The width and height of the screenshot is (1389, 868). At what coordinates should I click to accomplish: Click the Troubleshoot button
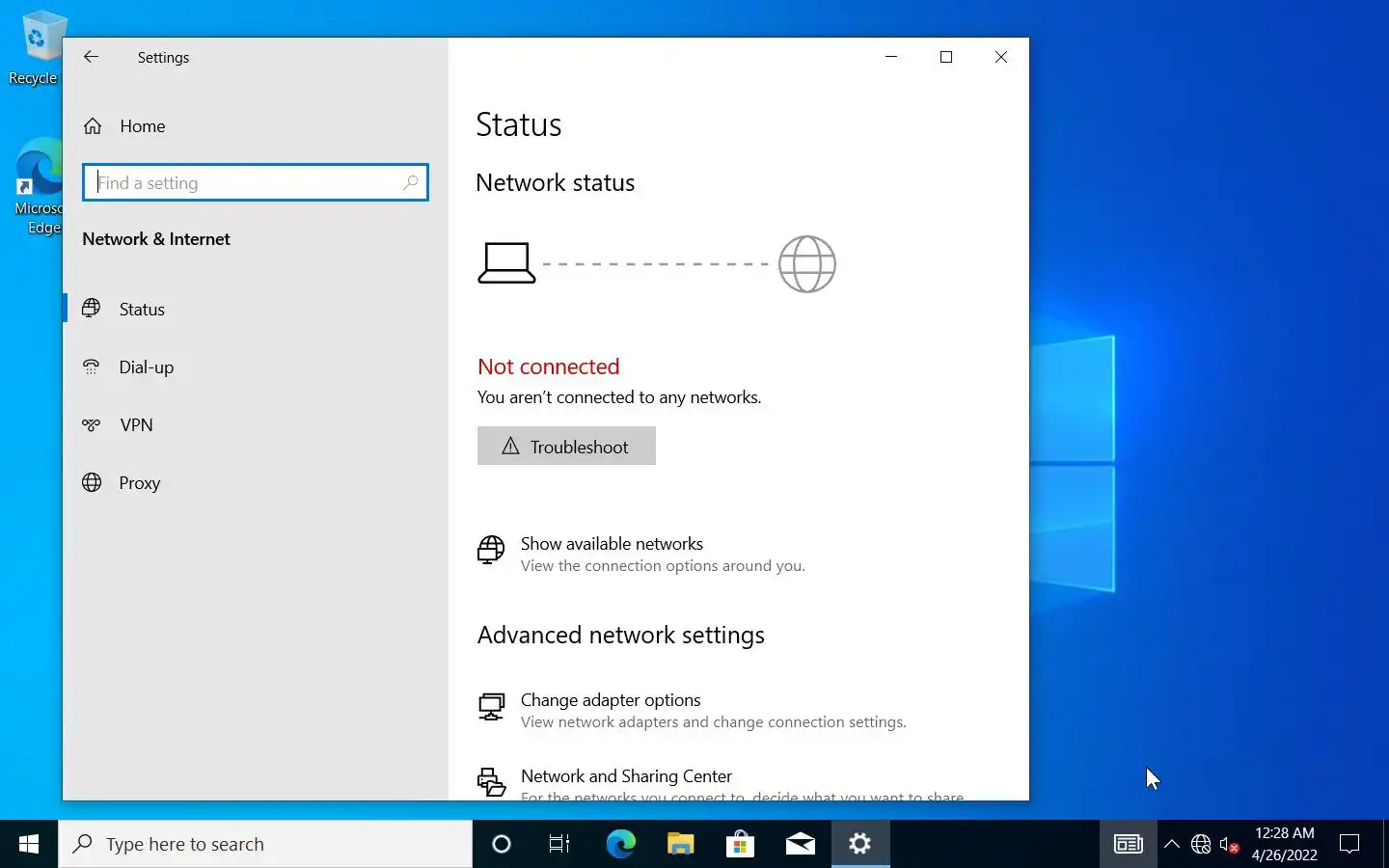[566, 447]
